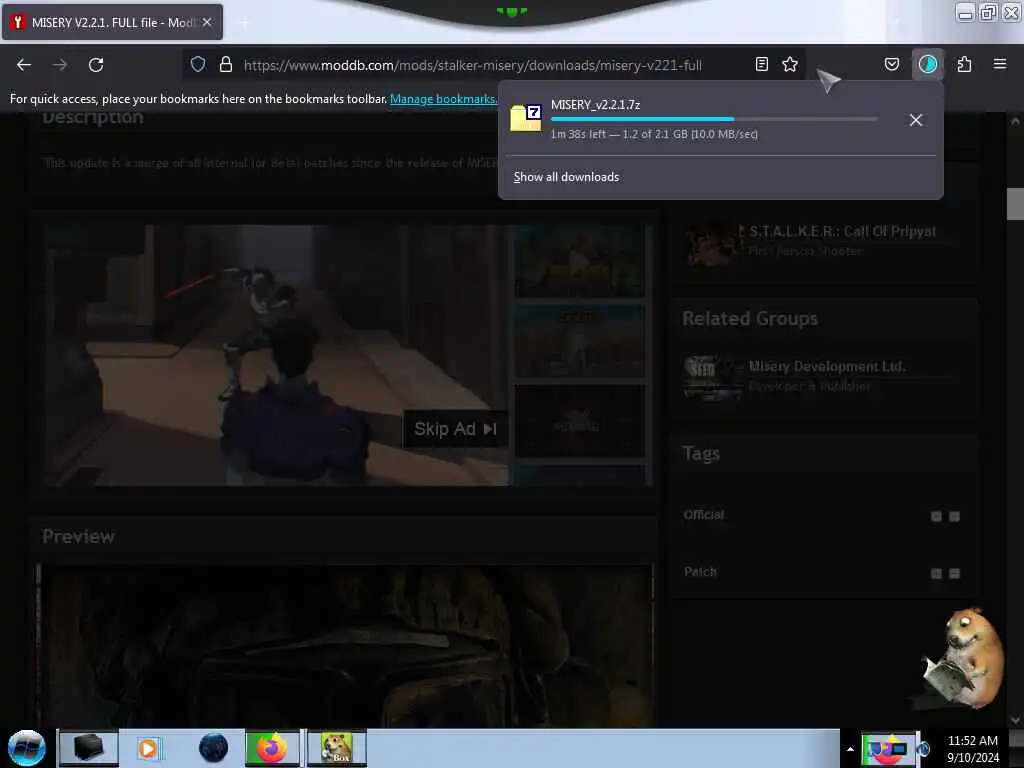Image resolution: width=1024 pixels, height=768 pixels.
Task: Cancel the MISERY_v2.2.1.7z download
Action: tap(916, 120)
